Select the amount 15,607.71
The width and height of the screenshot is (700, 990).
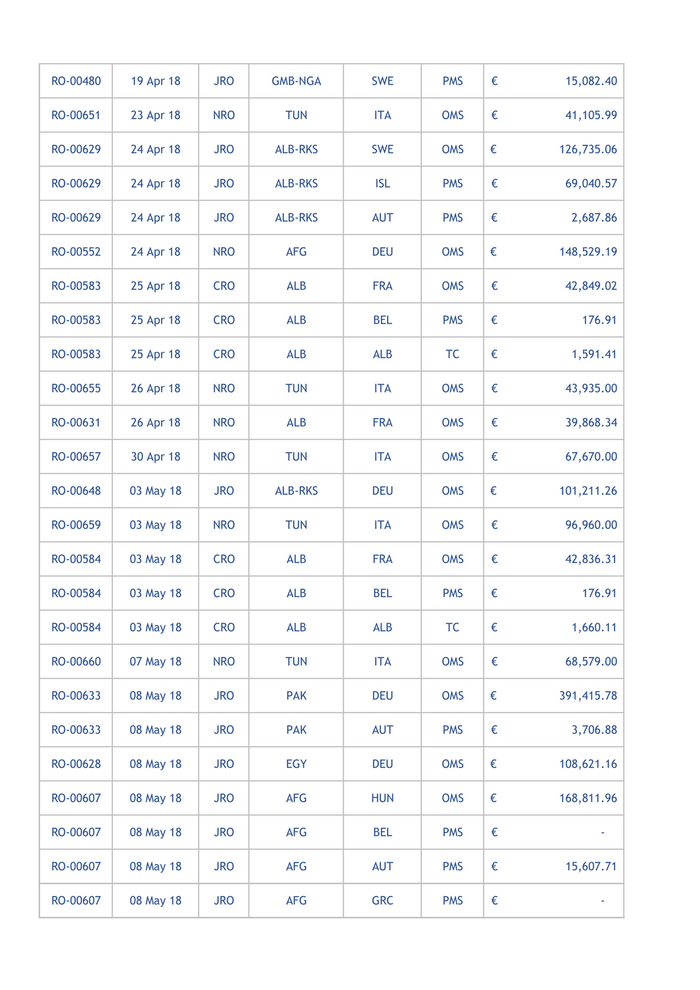(590, 866)
